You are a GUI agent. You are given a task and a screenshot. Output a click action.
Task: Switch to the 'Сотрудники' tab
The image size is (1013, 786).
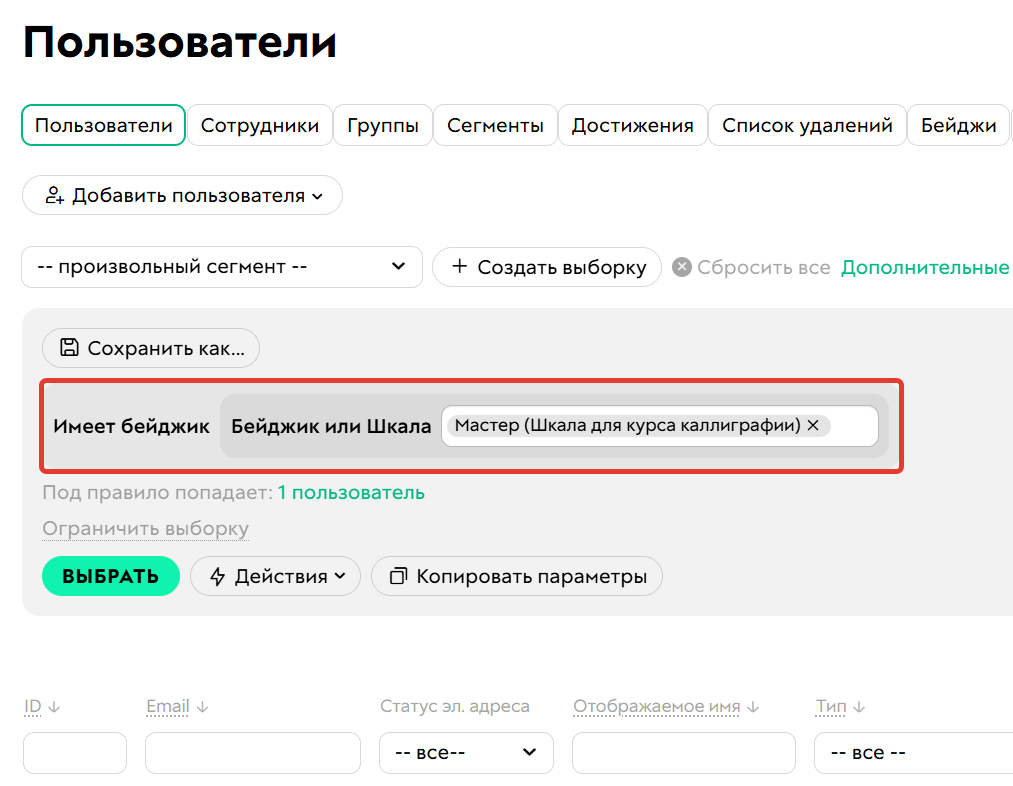click(260, 125)
